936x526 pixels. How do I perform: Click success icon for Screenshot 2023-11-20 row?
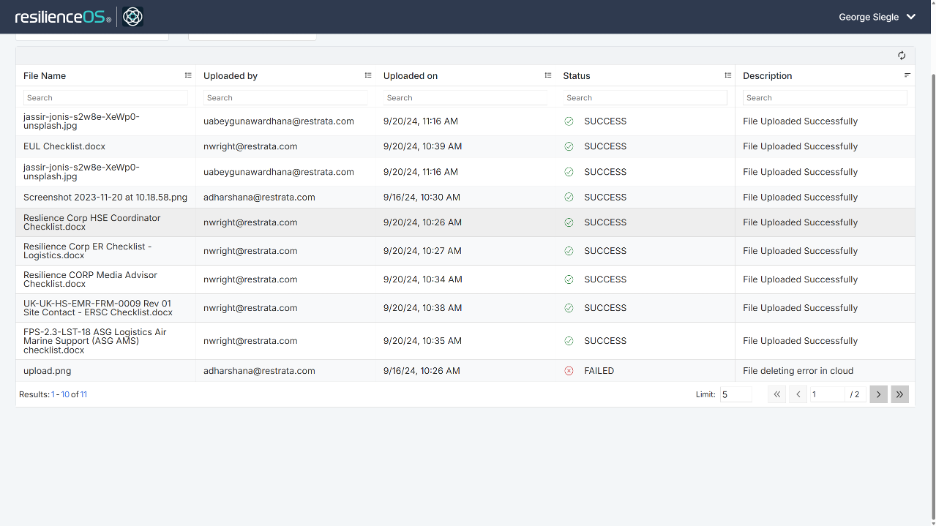tap(568, 197)
